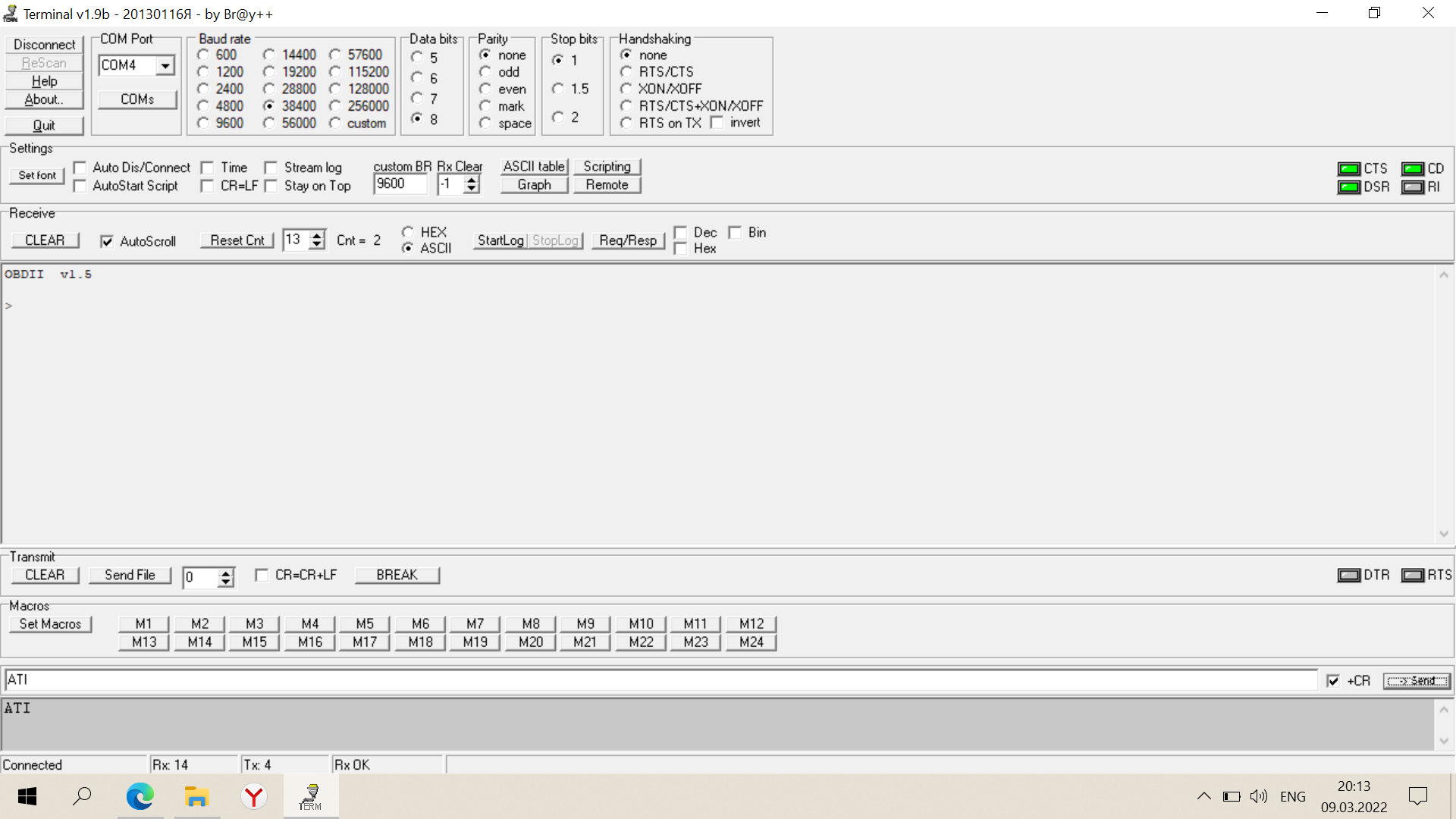Open the ASCII table window
Image resolution: width=1456 pixels, height=819 pixels.
(x=534, y=167)
